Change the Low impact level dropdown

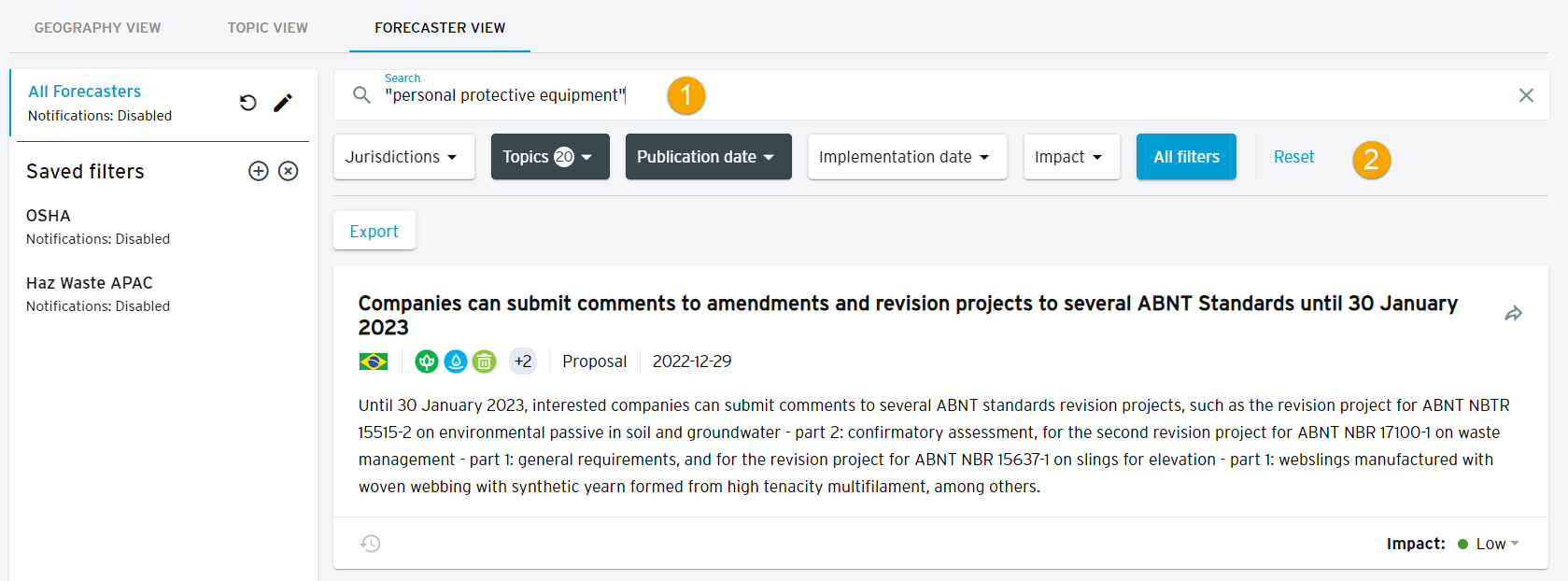point(1497,544)
